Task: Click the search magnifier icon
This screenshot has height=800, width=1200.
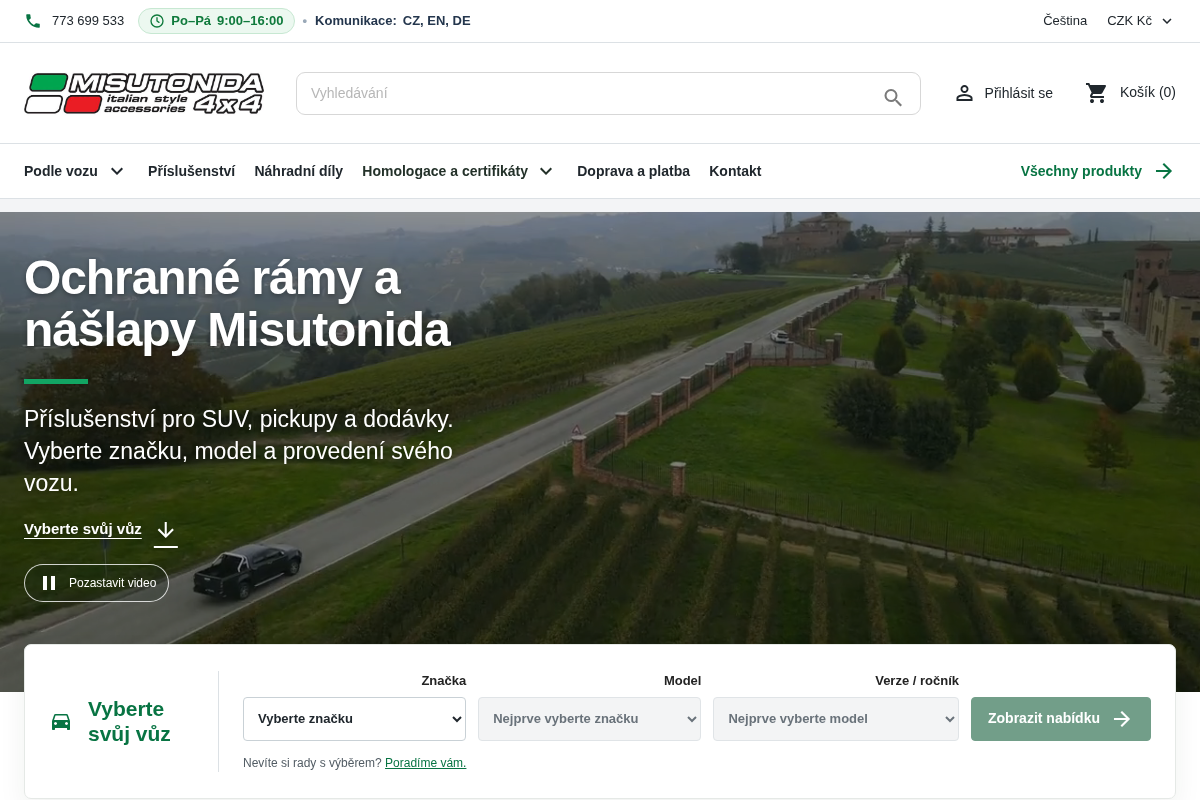Action: (x=893, y=97)
